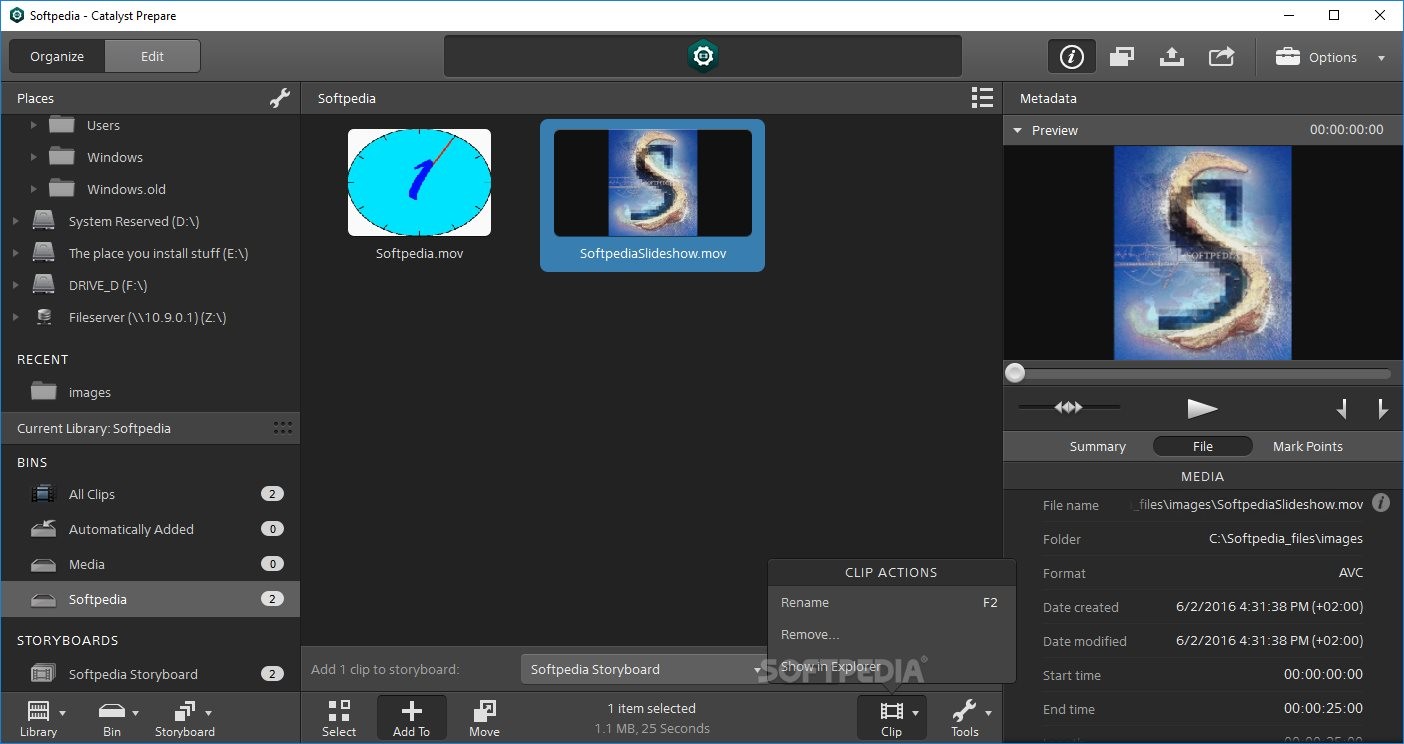1404x744 pixels.
Task: Click the copy clips icon in top toolbar
Action: [x=1121, y=57]
